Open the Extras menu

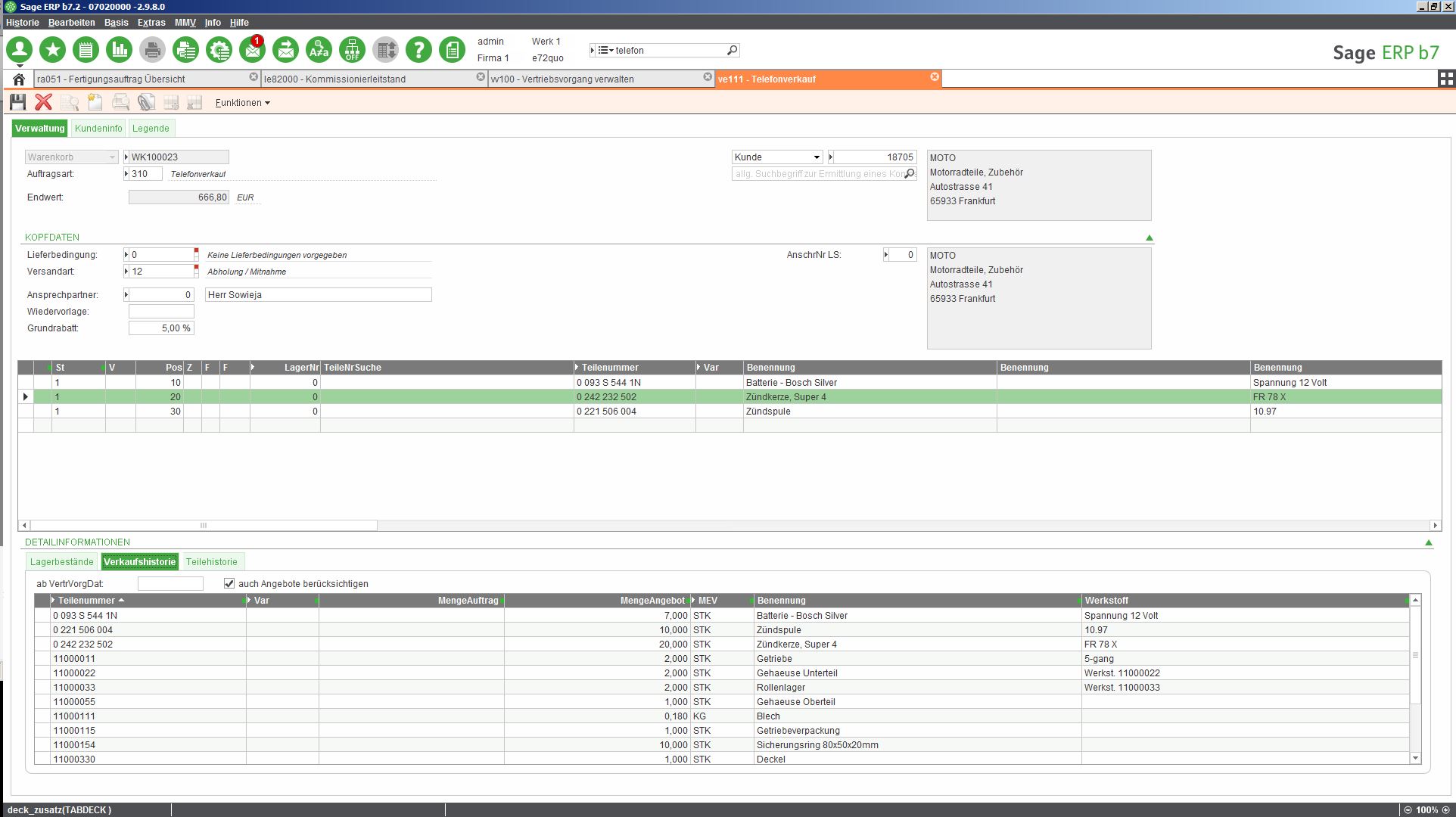[151, 23]
